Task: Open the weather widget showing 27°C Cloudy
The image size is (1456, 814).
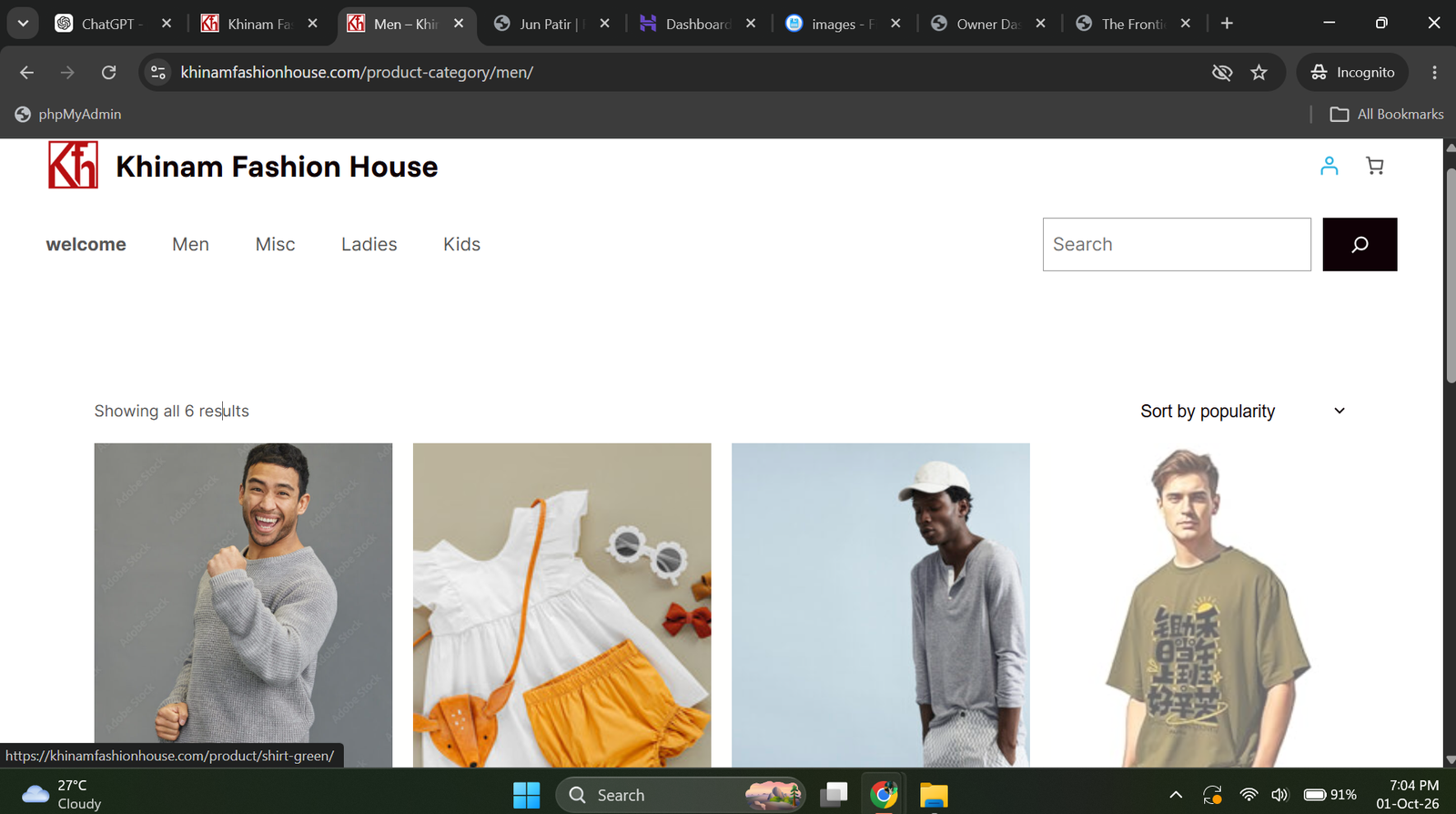Action: (x=62, y=795)
